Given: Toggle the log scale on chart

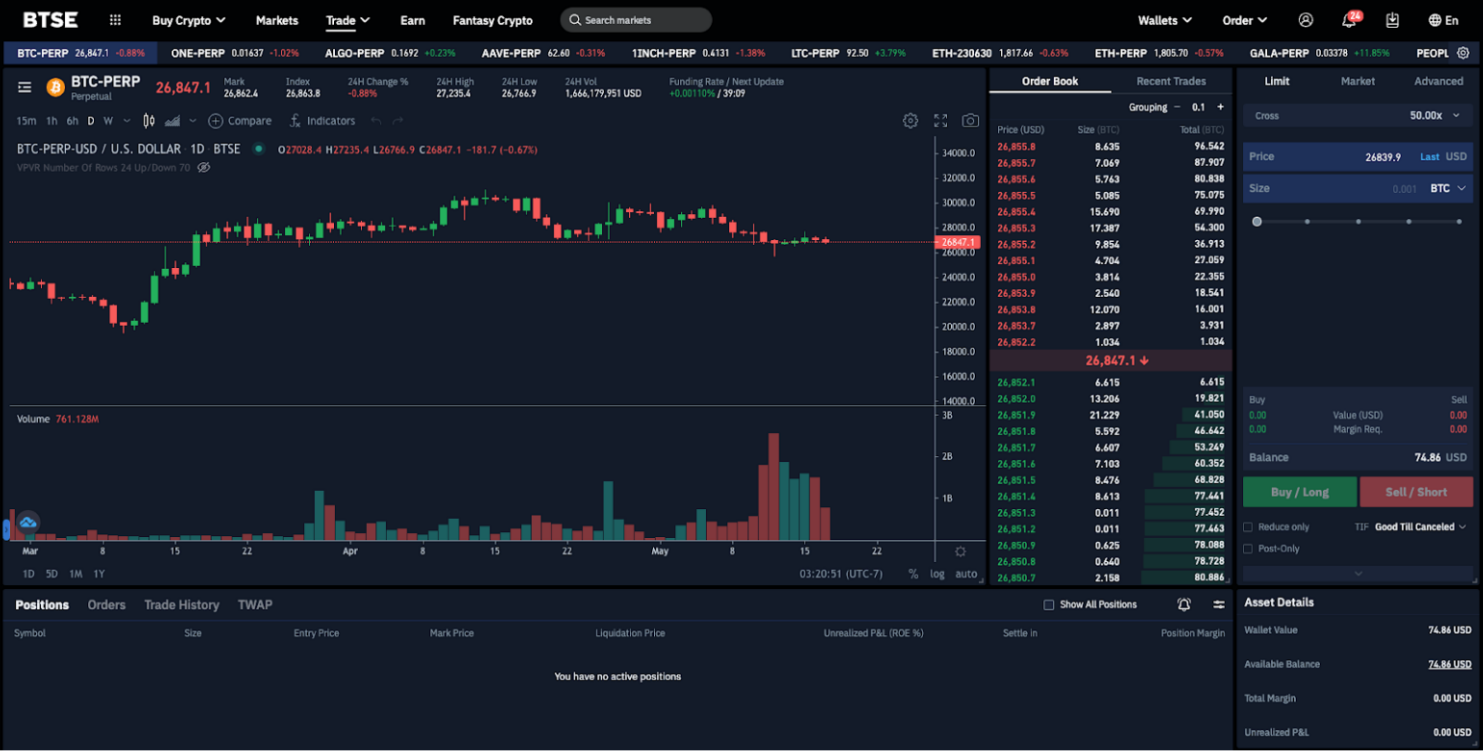Looking at the screenshot, I should 937,574.
